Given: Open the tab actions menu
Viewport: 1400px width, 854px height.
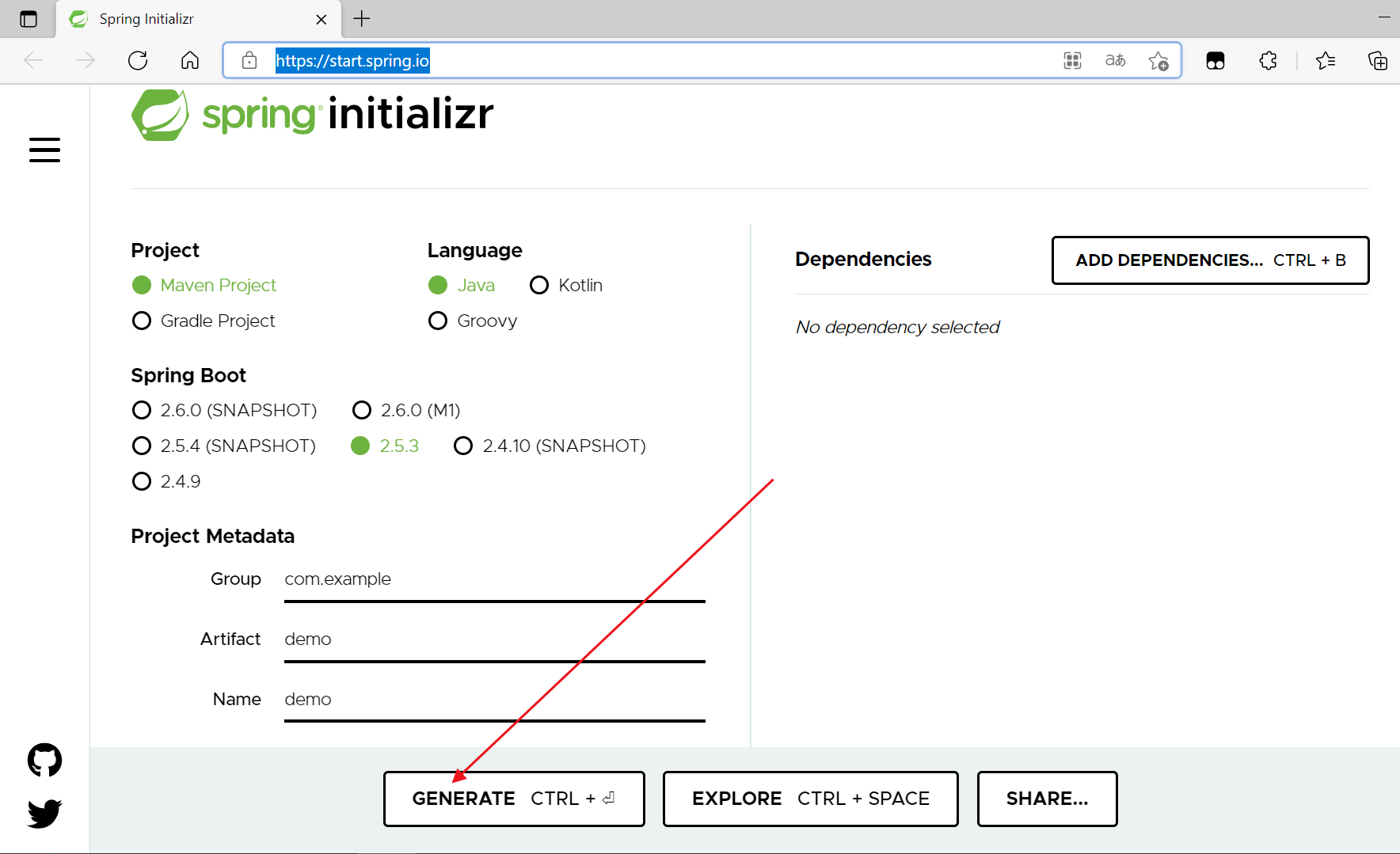Looking at the screenshot, I should pos(29,19).
